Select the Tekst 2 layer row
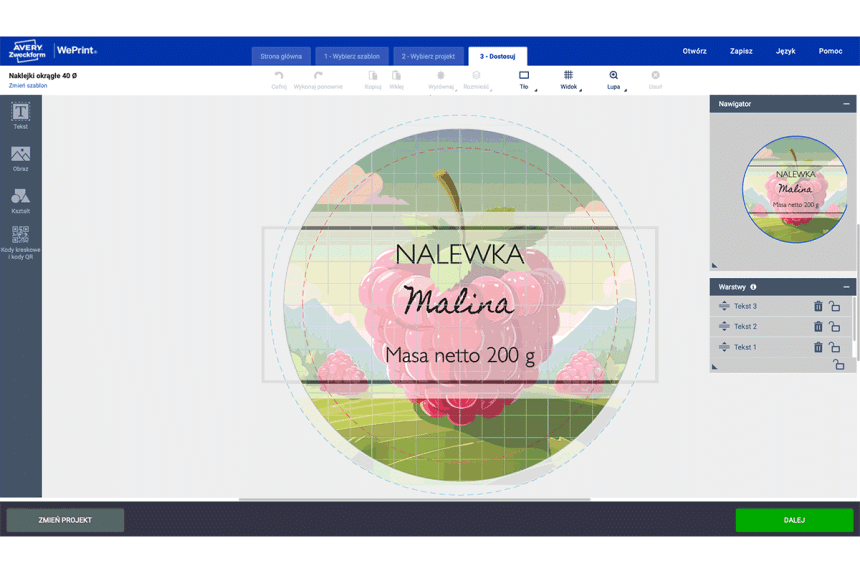Image resolution: width=860 pixels, height=573 pixels. pyautogui.click(x=781, y=326)
